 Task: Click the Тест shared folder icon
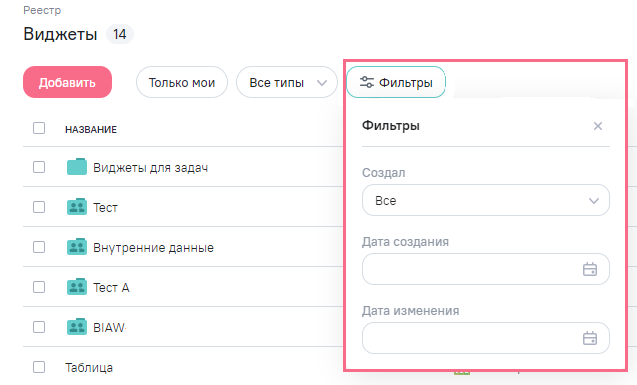[x=77, y=207]
